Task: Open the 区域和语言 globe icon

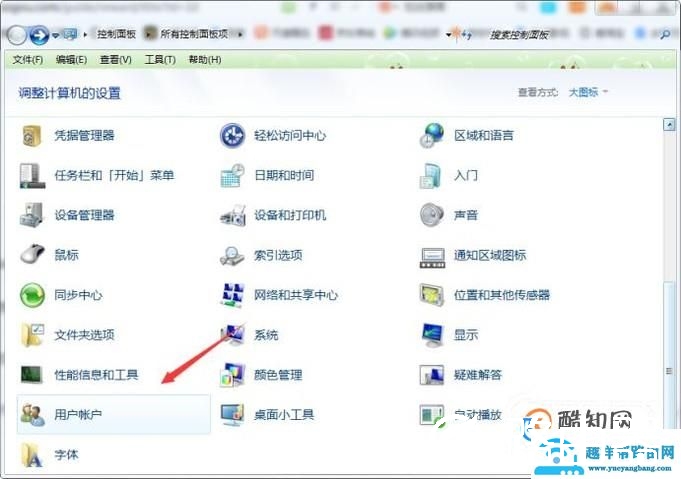Action: point(432,135)
